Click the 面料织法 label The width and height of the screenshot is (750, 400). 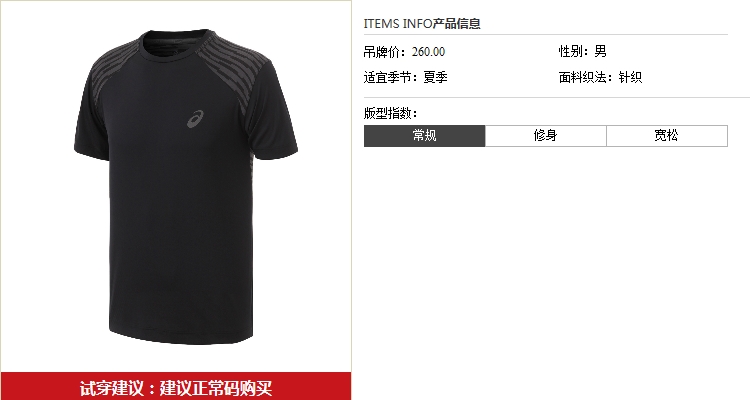pos(585,77)
